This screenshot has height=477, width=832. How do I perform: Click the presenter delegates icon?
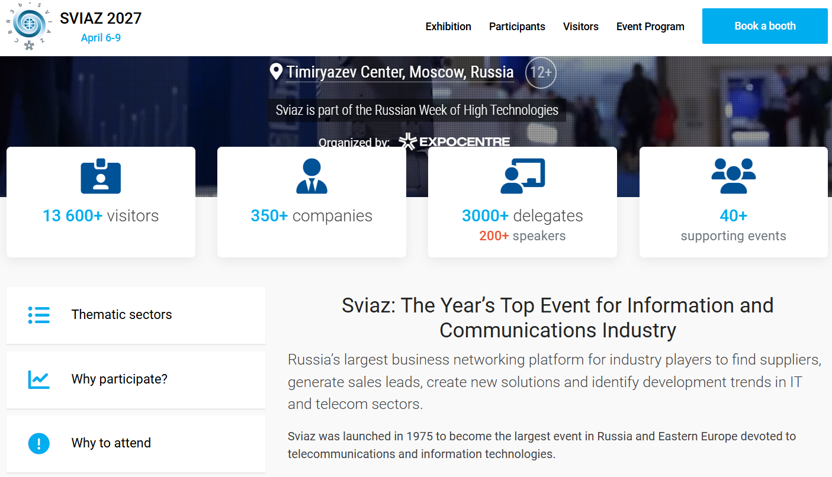click(523, 176)
